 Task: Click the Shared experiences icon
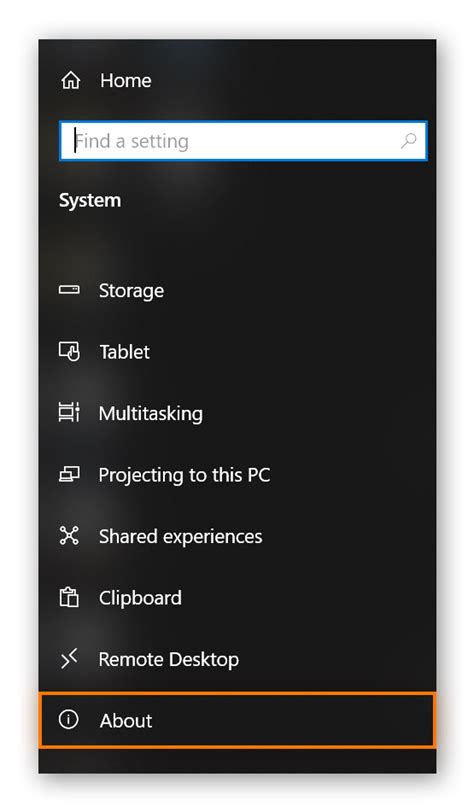coord(69,535)
